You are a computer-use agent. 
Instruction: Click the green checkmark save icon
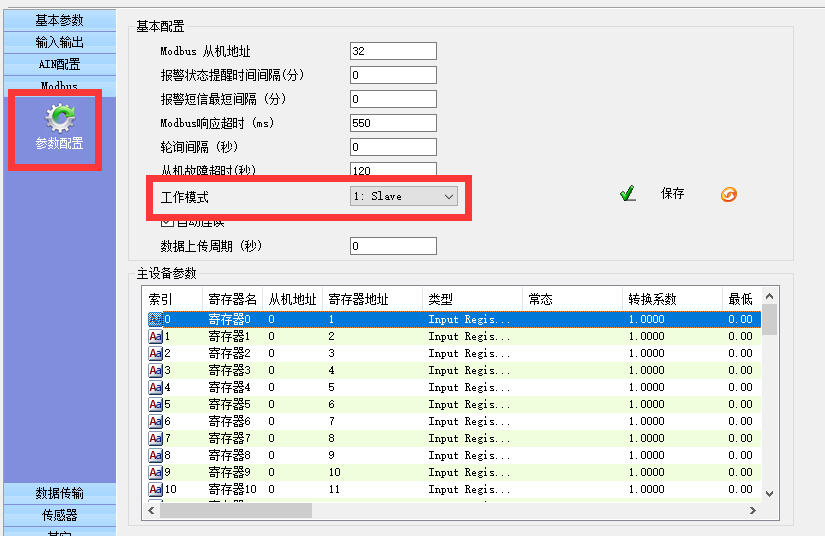627,194
